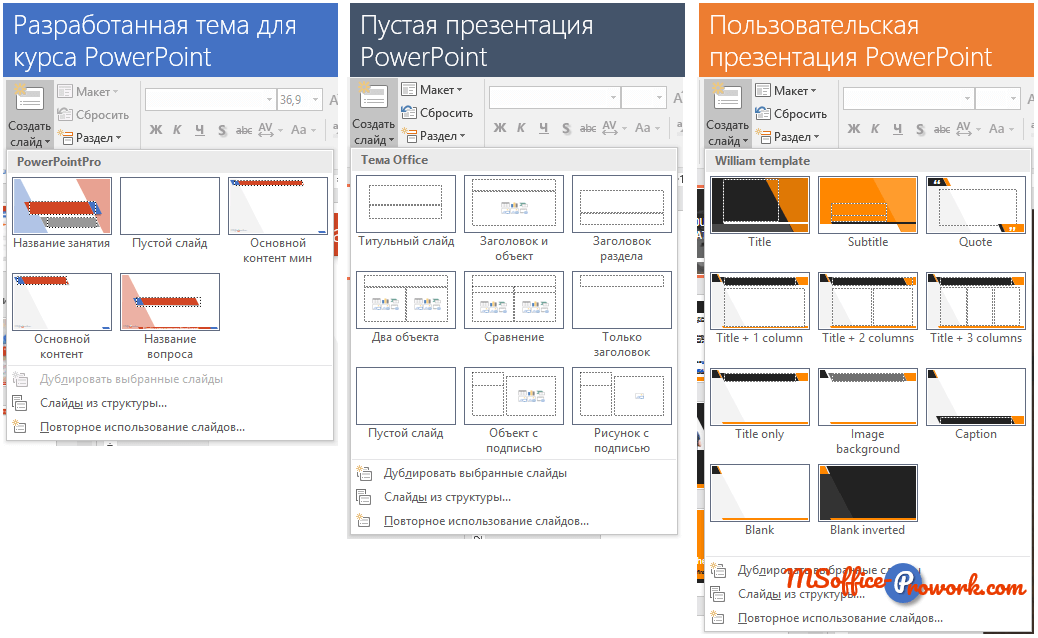
Task: Select the Title + 3 columns layout
Action: pyautogui.click(x=976, y=301)
